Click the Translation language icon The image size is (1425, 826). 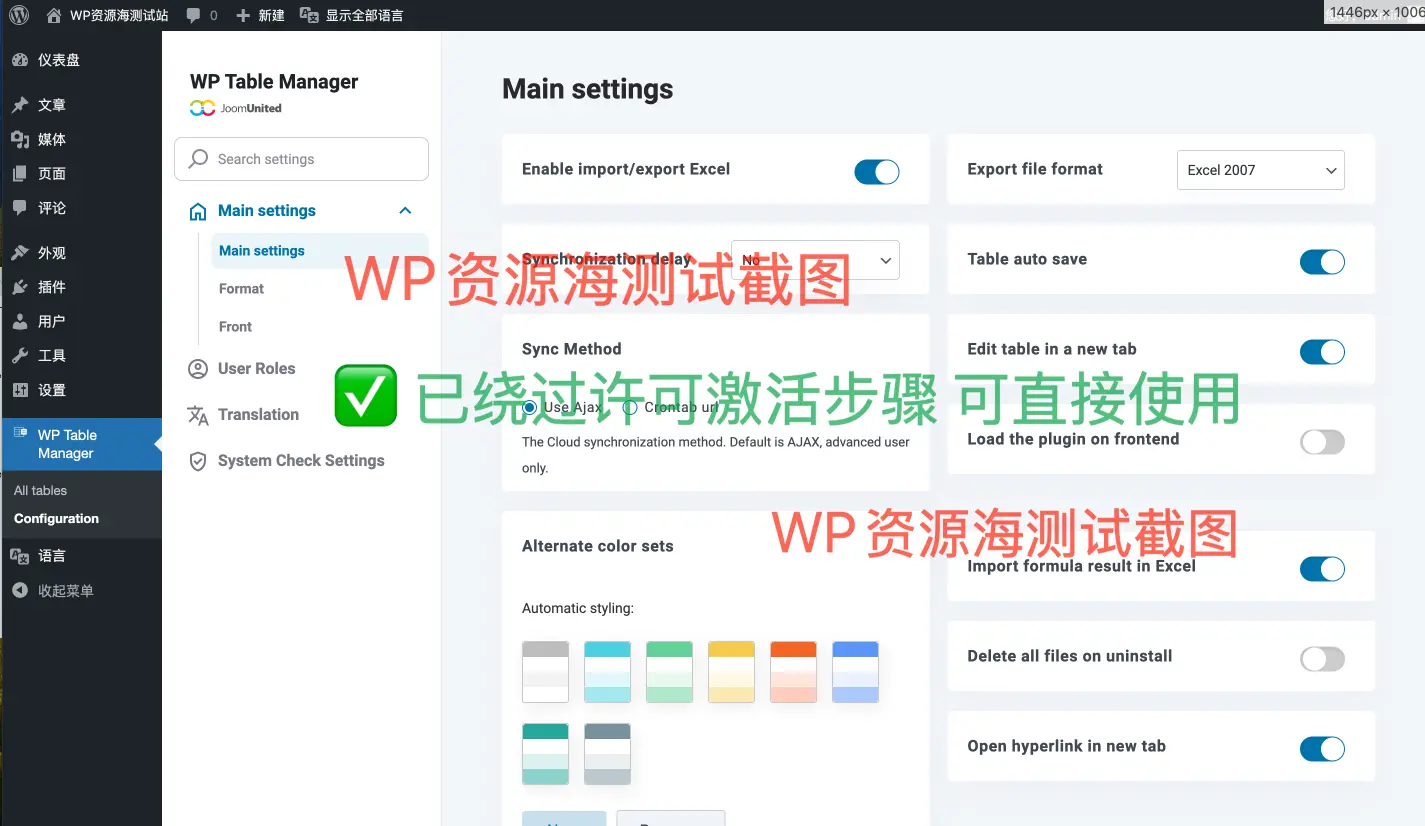[x=198, y=415]
